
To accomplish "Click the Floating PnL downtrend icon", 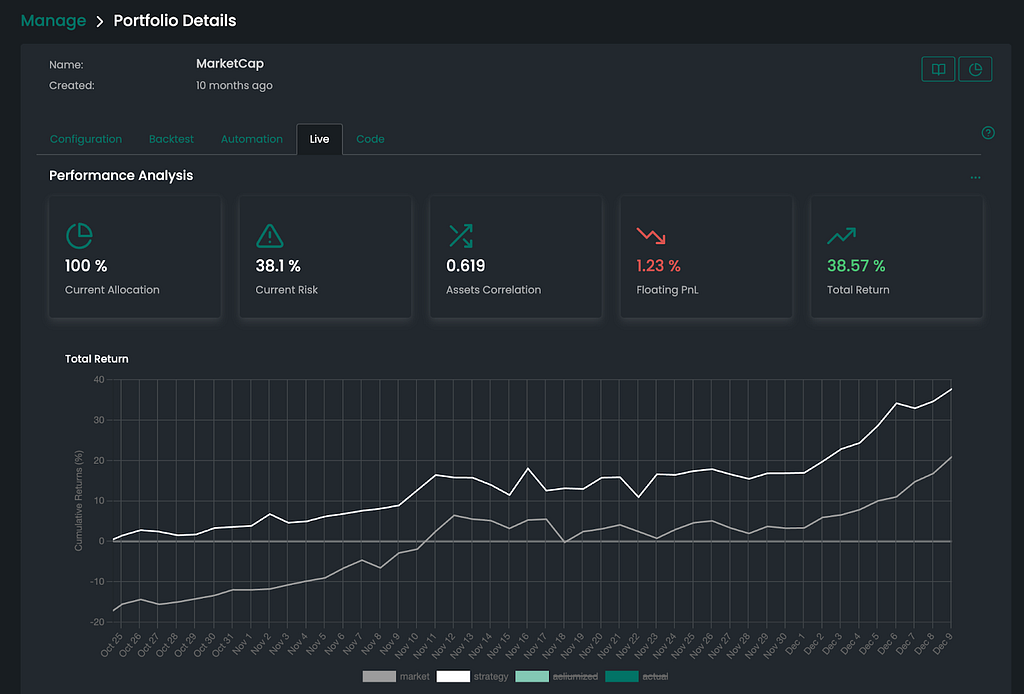I will point(650,236).
